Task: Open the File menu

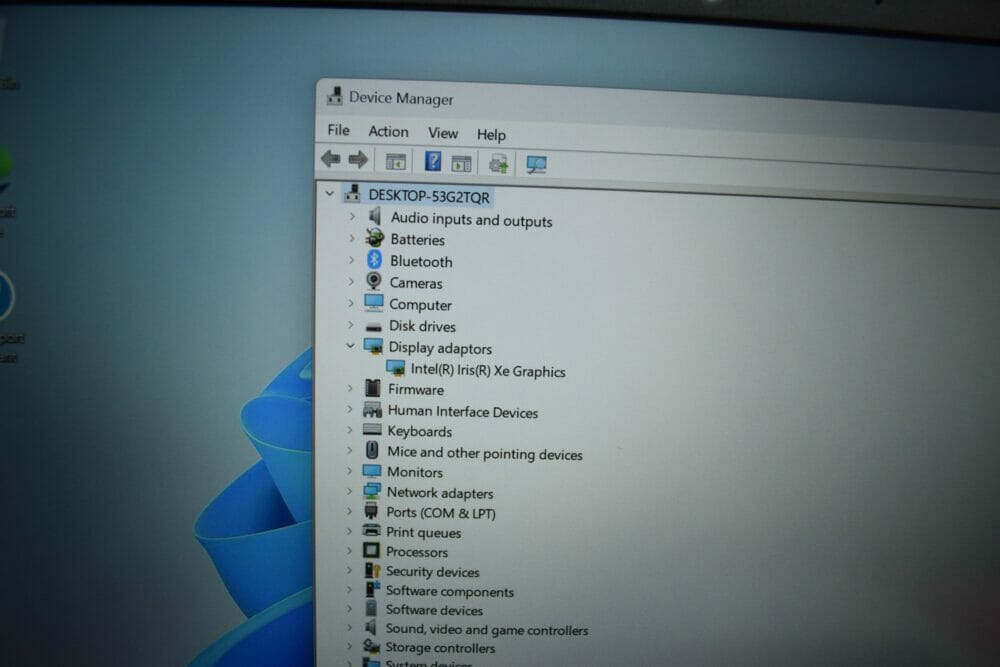Action: click(338, 130)
